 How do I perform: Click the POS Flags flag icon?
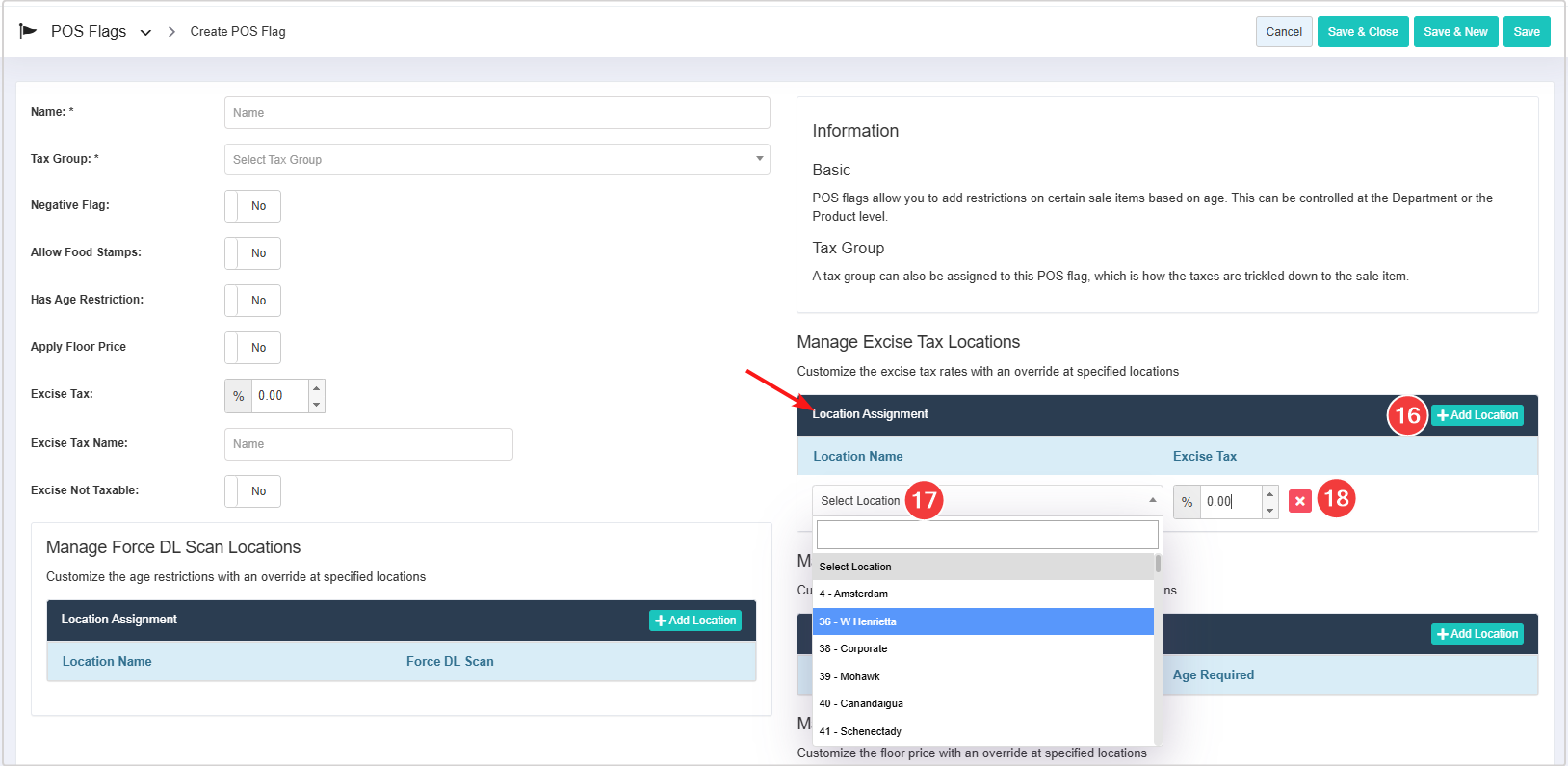tap(28, 31)
